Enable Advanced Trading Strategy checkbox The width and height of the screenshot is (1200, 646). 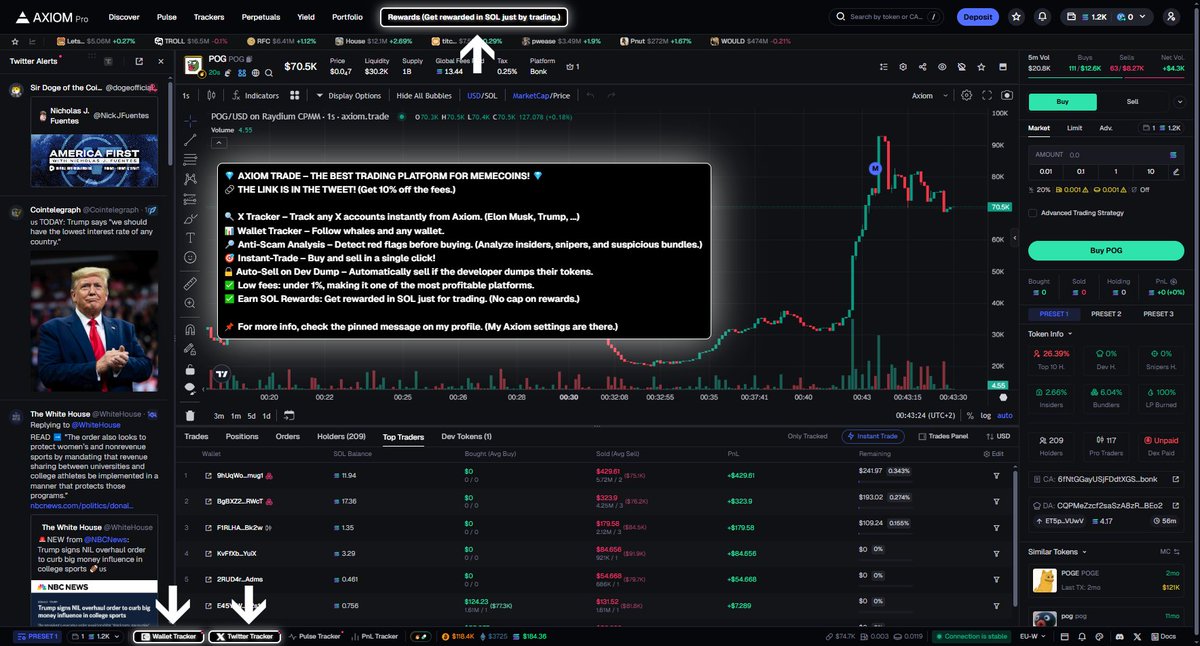click(1033, 213)
